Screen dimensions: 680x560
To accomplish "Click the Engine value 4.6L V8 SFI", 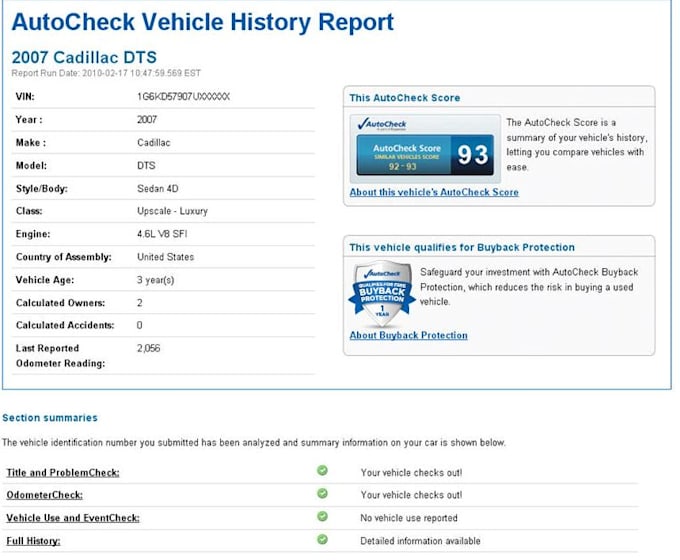I will click(162, 234).
